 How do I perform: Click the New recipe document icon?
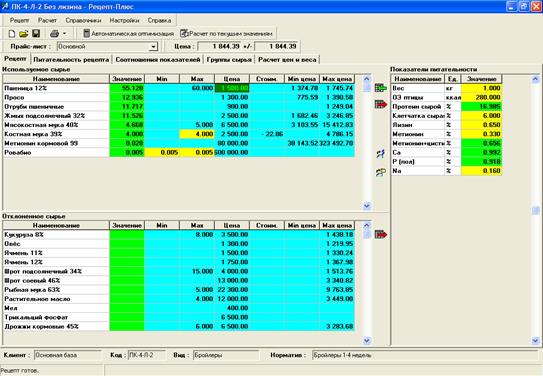pyautogui.click(x=12, y=34)
